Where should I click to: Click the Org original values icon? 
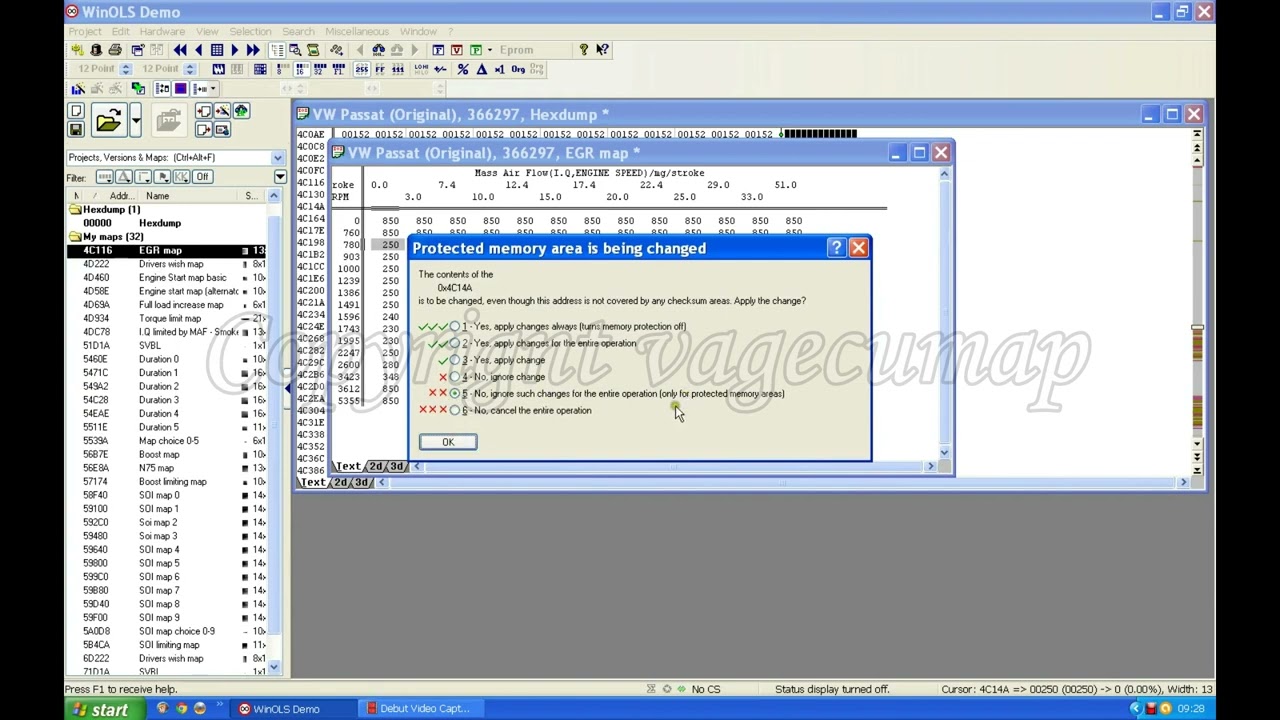coord(518,69)
